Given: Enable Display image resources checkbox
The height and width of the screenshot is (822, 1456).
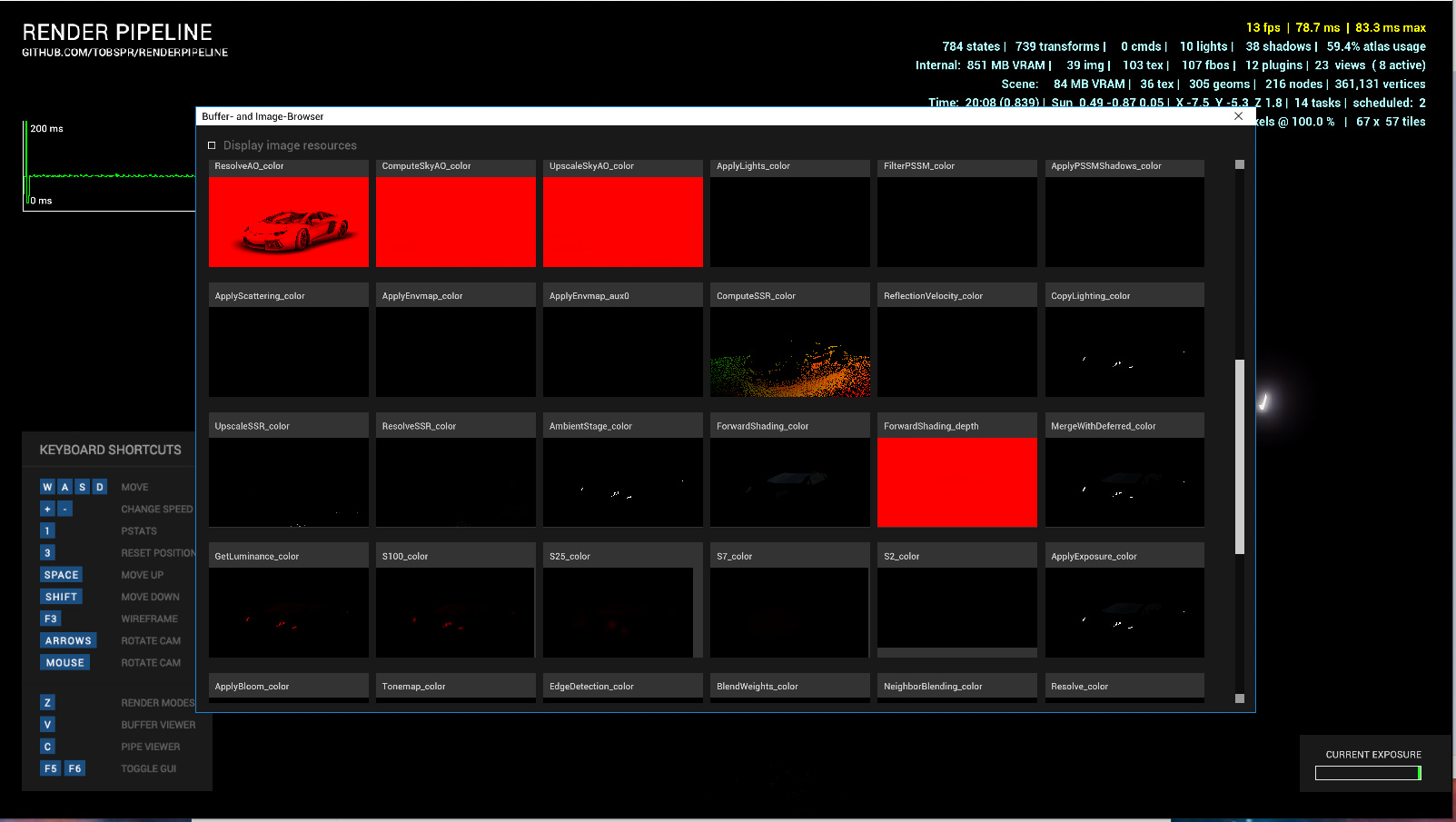Looking at the screenshot, I should 212,145.
